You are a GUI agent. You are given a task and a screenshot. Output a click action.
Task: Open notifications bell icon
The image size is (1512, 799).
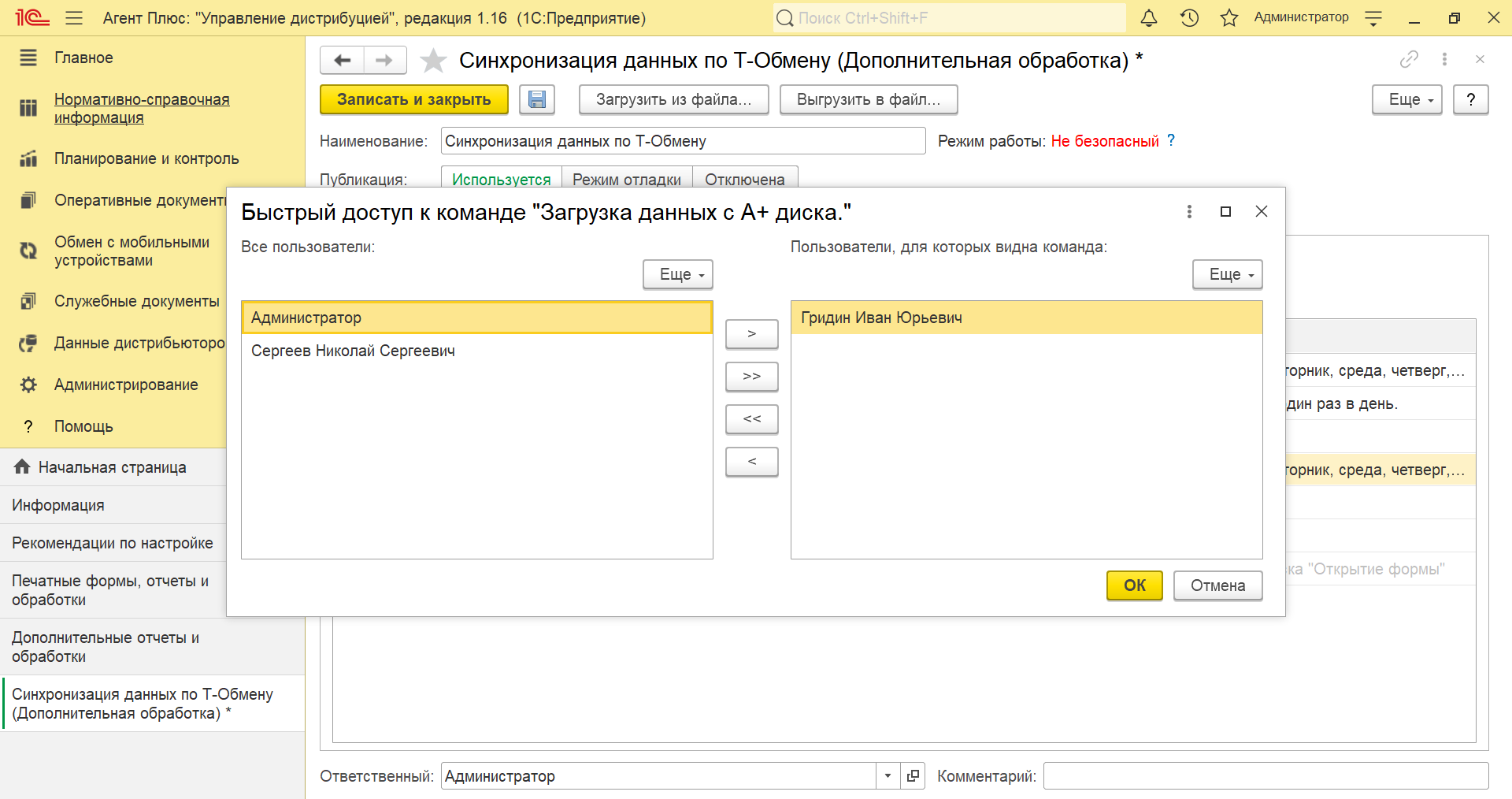(1149, 17)
